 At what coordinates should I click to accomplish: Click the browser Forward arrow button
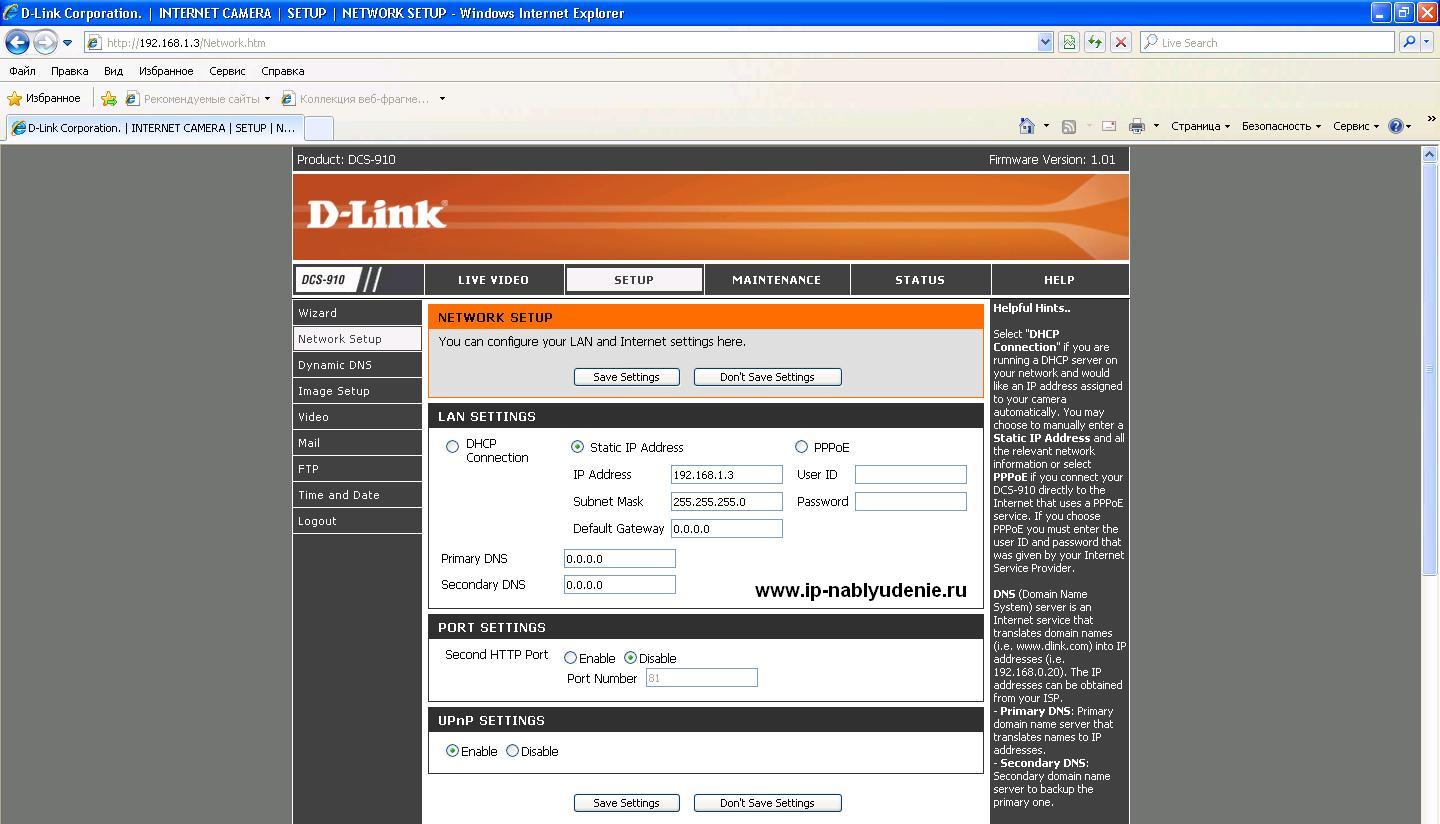pos(45,42)
